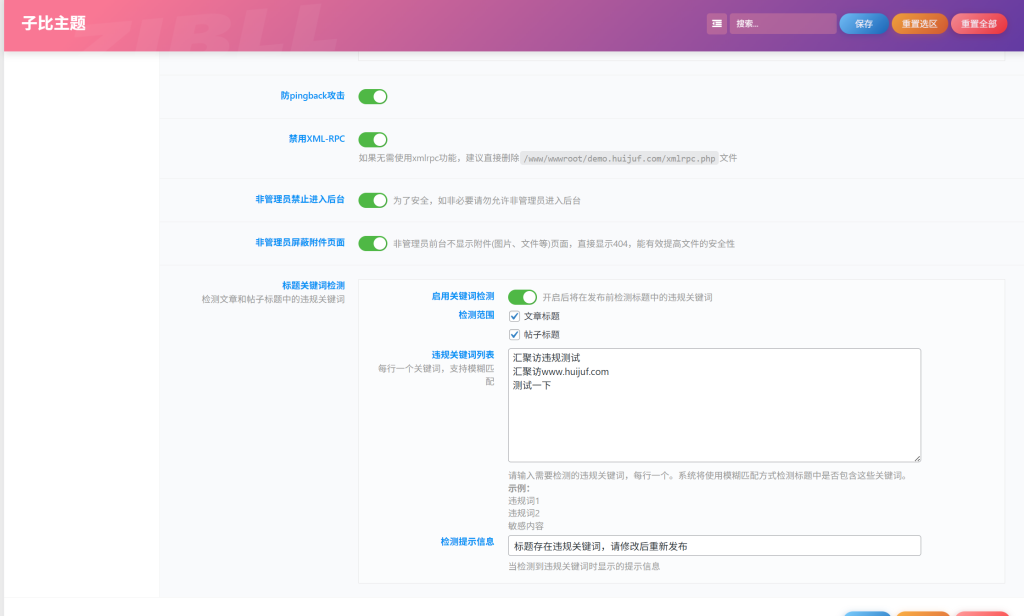Disable the 启用关键词检测 toggle
The height and width of the screenshot is (616, 1024).
[x=522, y=297]
